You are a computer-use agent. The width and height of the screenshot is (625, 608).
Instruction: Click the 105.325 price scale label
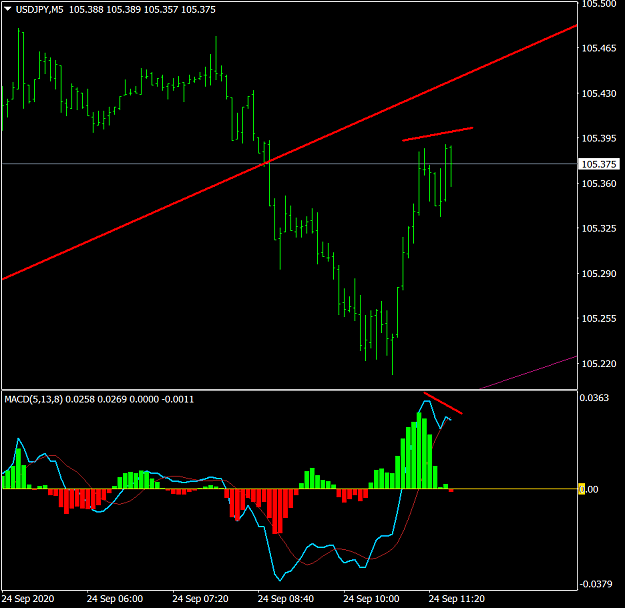click(599, 228)
